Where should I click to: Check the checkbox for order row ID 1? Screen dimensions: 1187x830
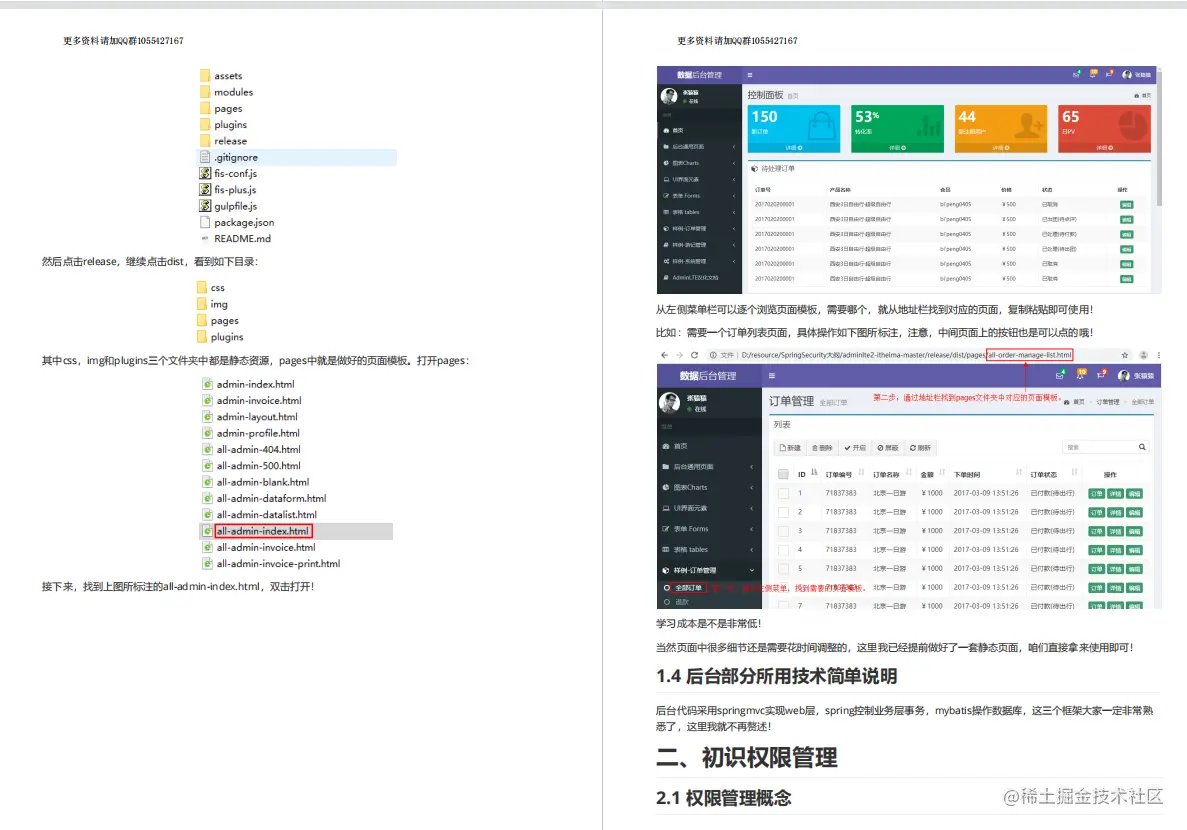tap(785, 491)
